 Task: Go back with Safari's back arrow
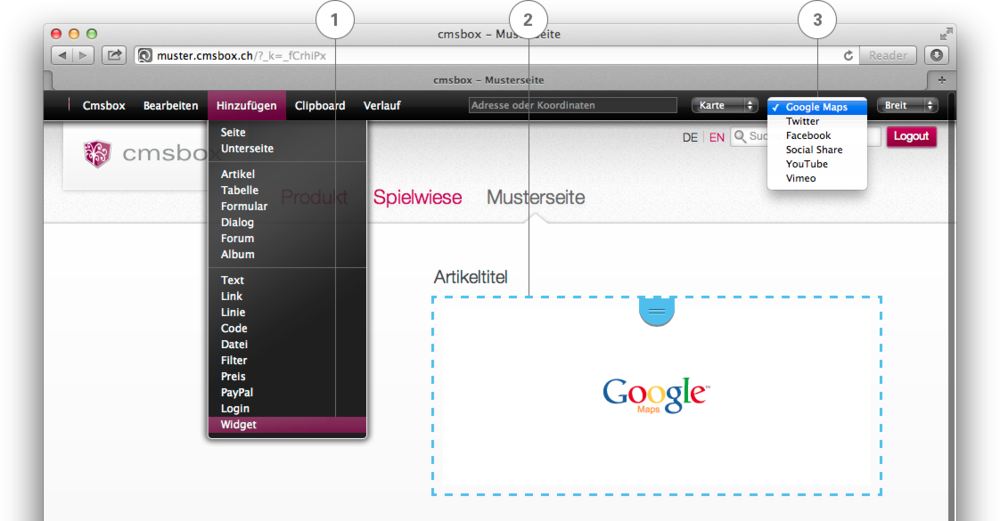point(61,55)
